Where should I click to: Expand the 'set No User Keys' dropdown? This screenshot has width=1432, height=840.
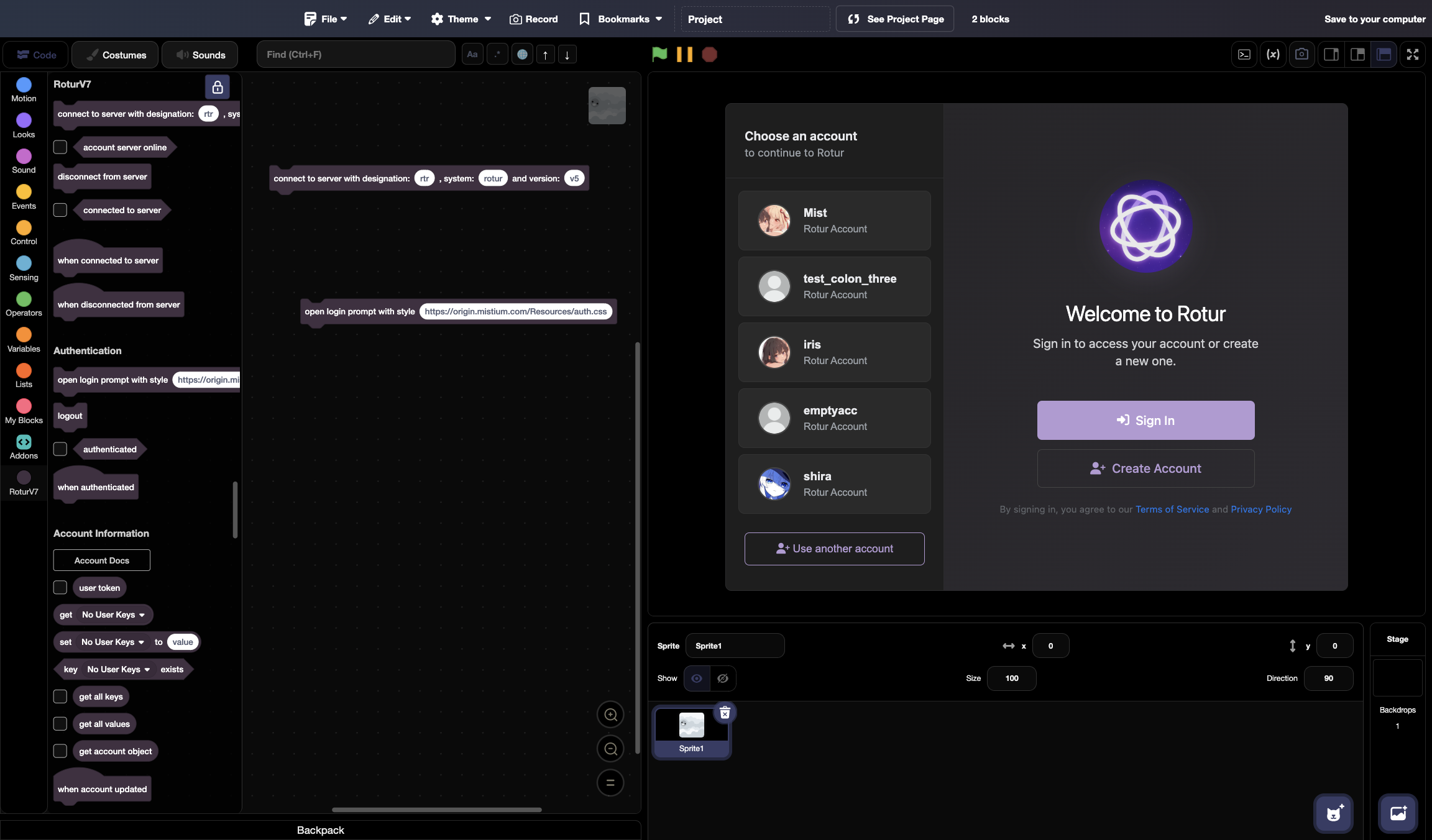[x=112, y=642]
